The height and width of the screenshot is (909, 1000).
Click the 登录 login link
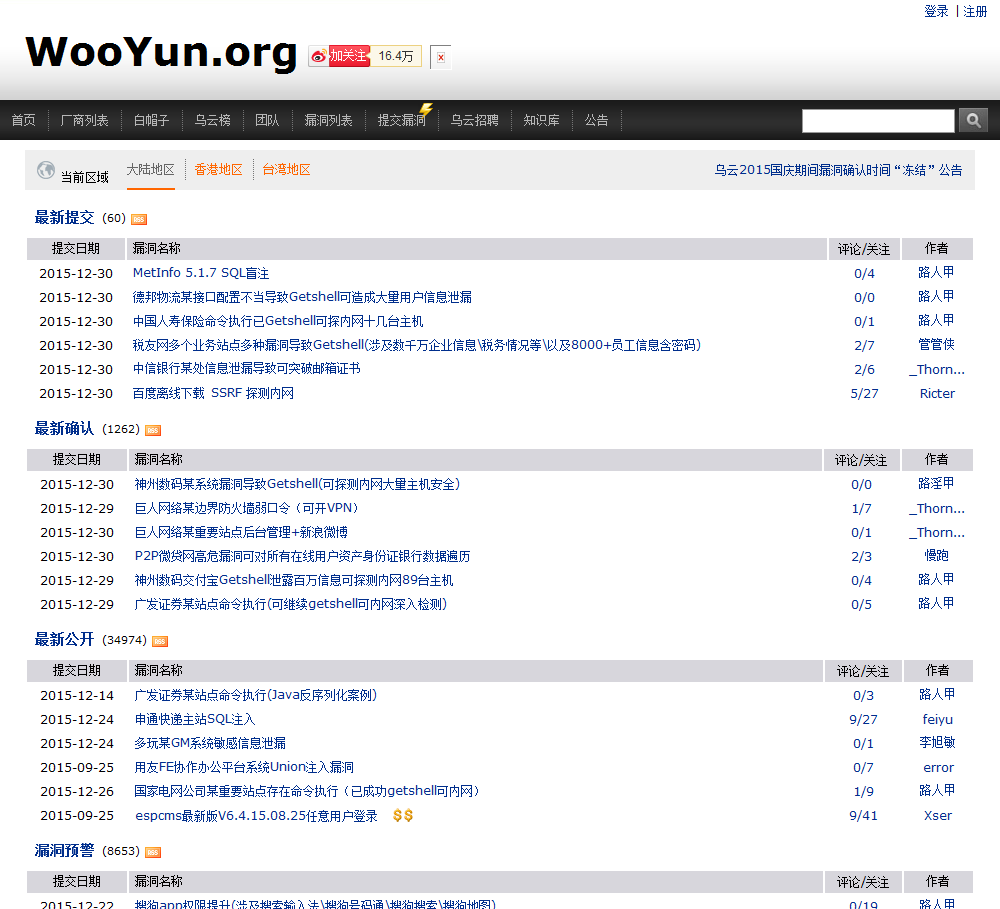(936, 11)
